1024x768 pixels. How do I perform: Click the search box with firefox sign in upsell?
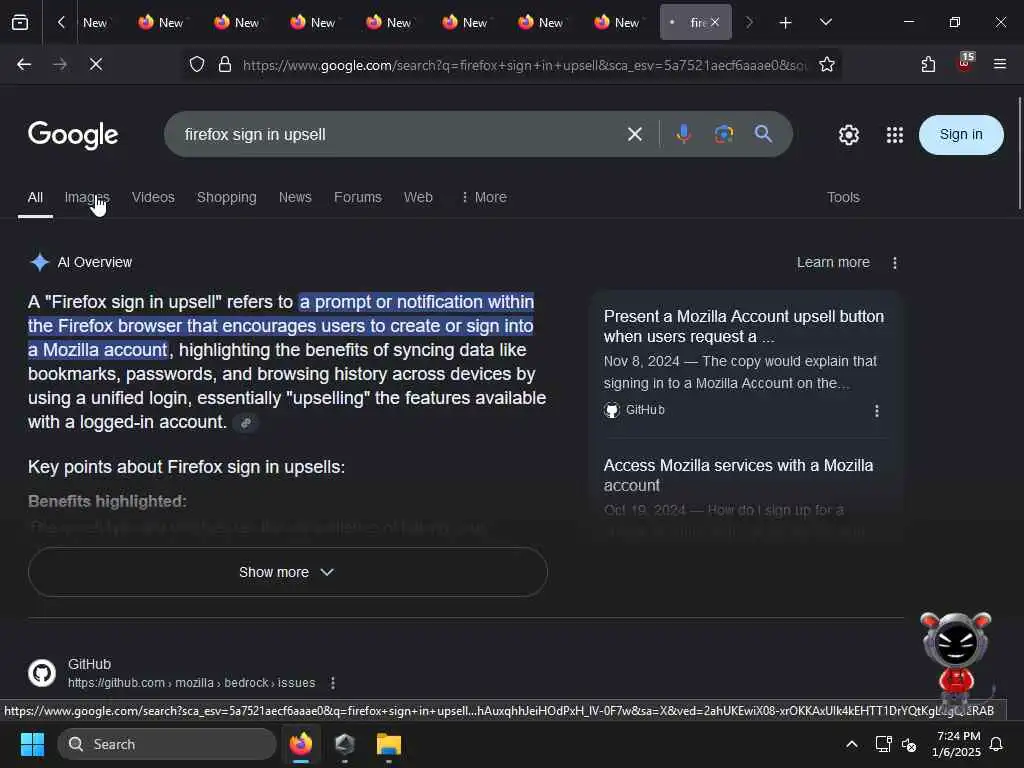(398, 135)
